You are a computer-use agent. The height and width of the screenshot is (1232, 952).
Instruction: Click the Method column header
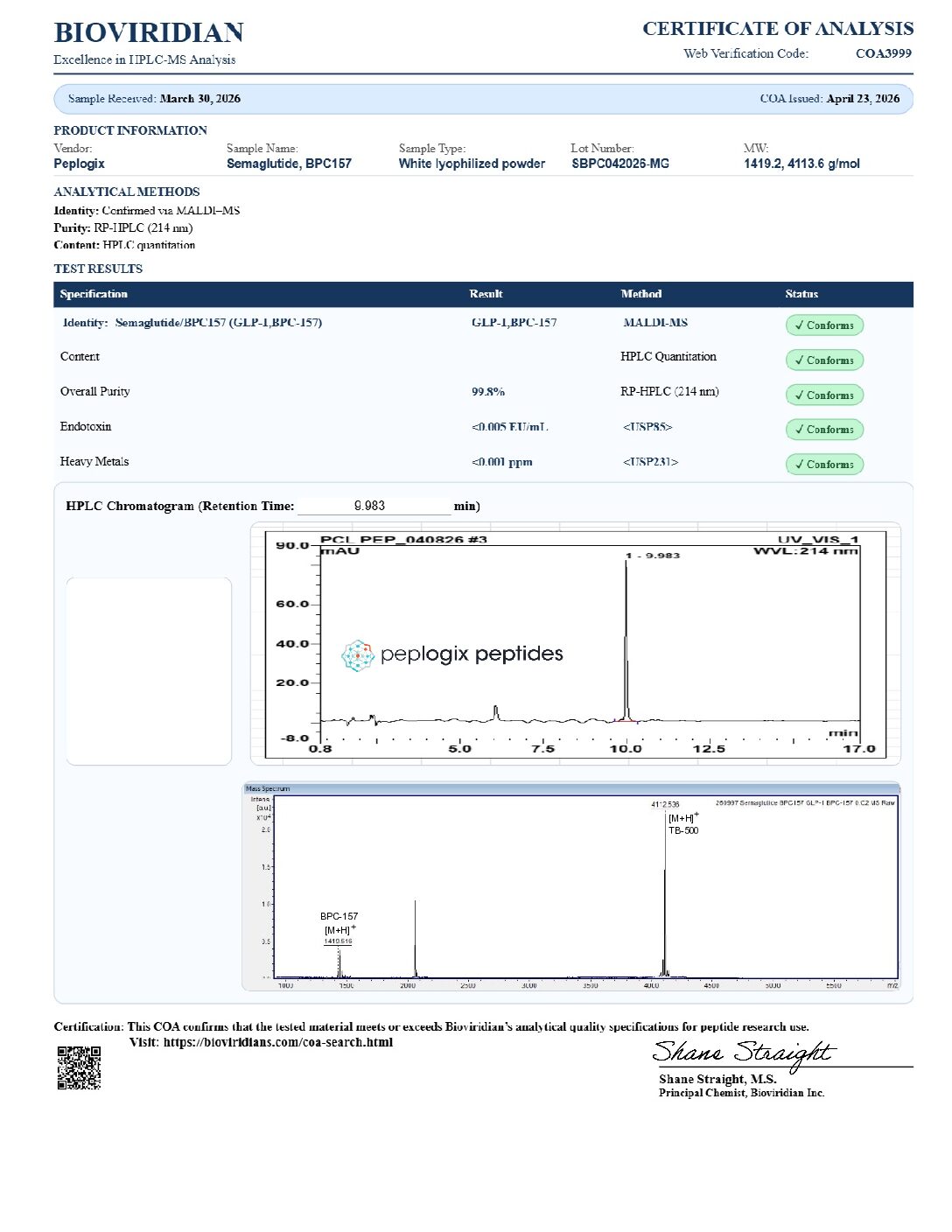pos(641,294)
